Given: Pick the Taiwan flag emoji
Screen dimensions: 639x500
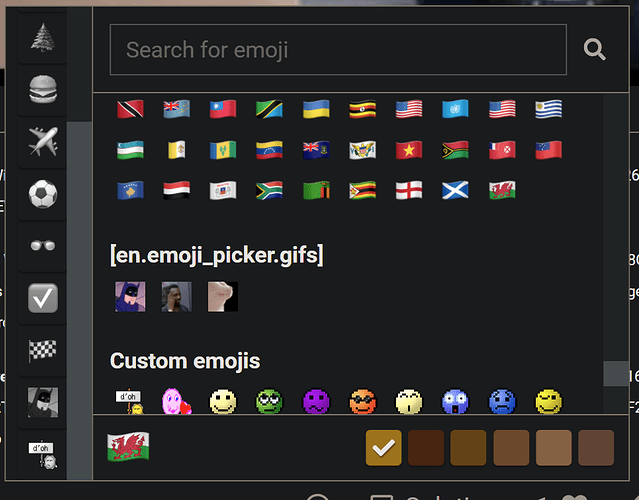Looking at the screenshot, I should 223,109.
